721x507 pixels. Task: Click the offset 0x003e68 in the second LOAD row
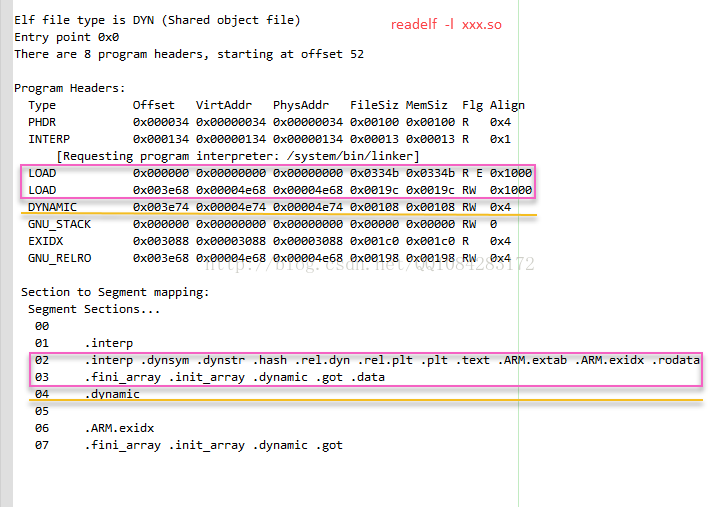(161, 190)
